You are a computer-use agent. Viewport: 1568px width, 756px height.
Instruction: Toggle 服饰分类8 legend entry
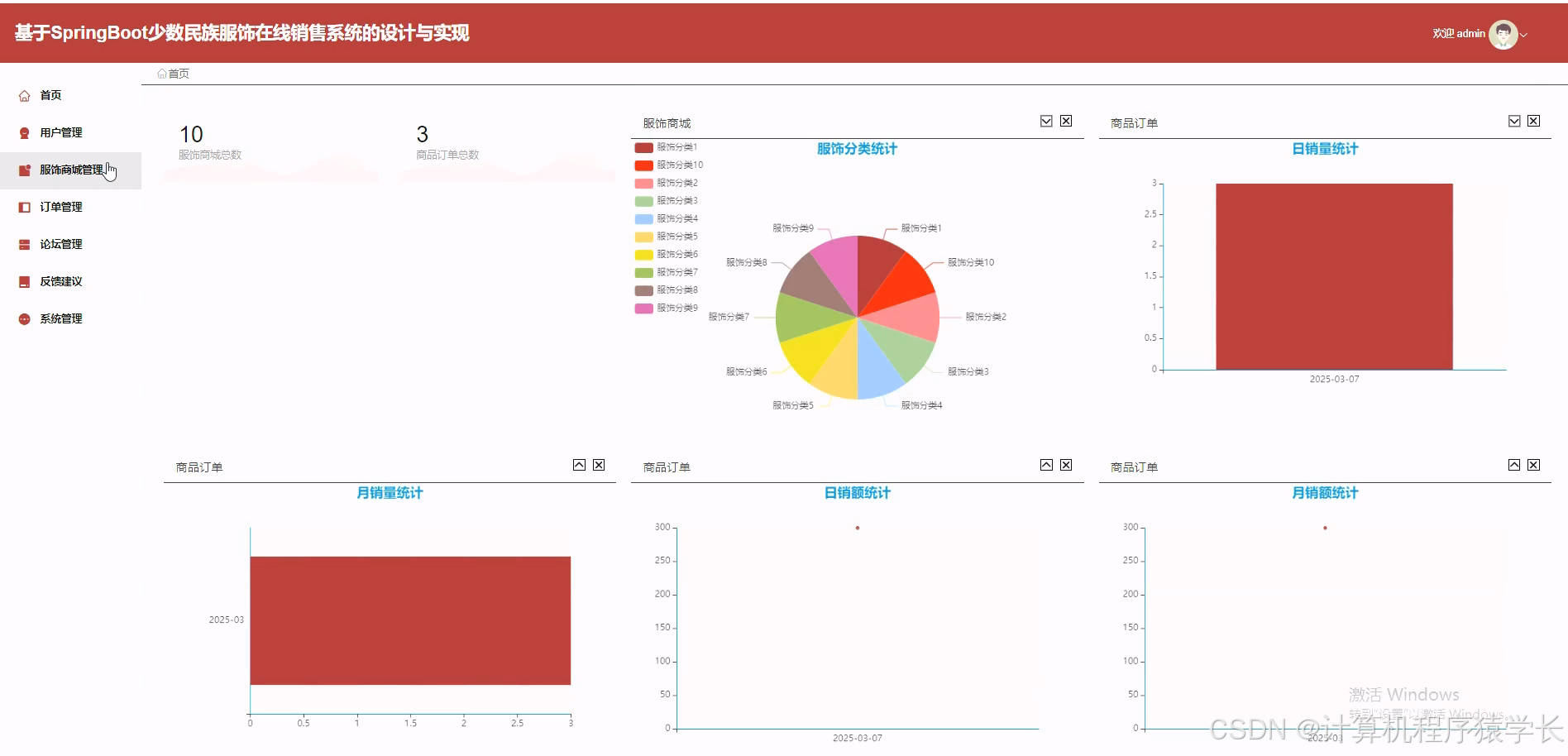tap(666, 290)
